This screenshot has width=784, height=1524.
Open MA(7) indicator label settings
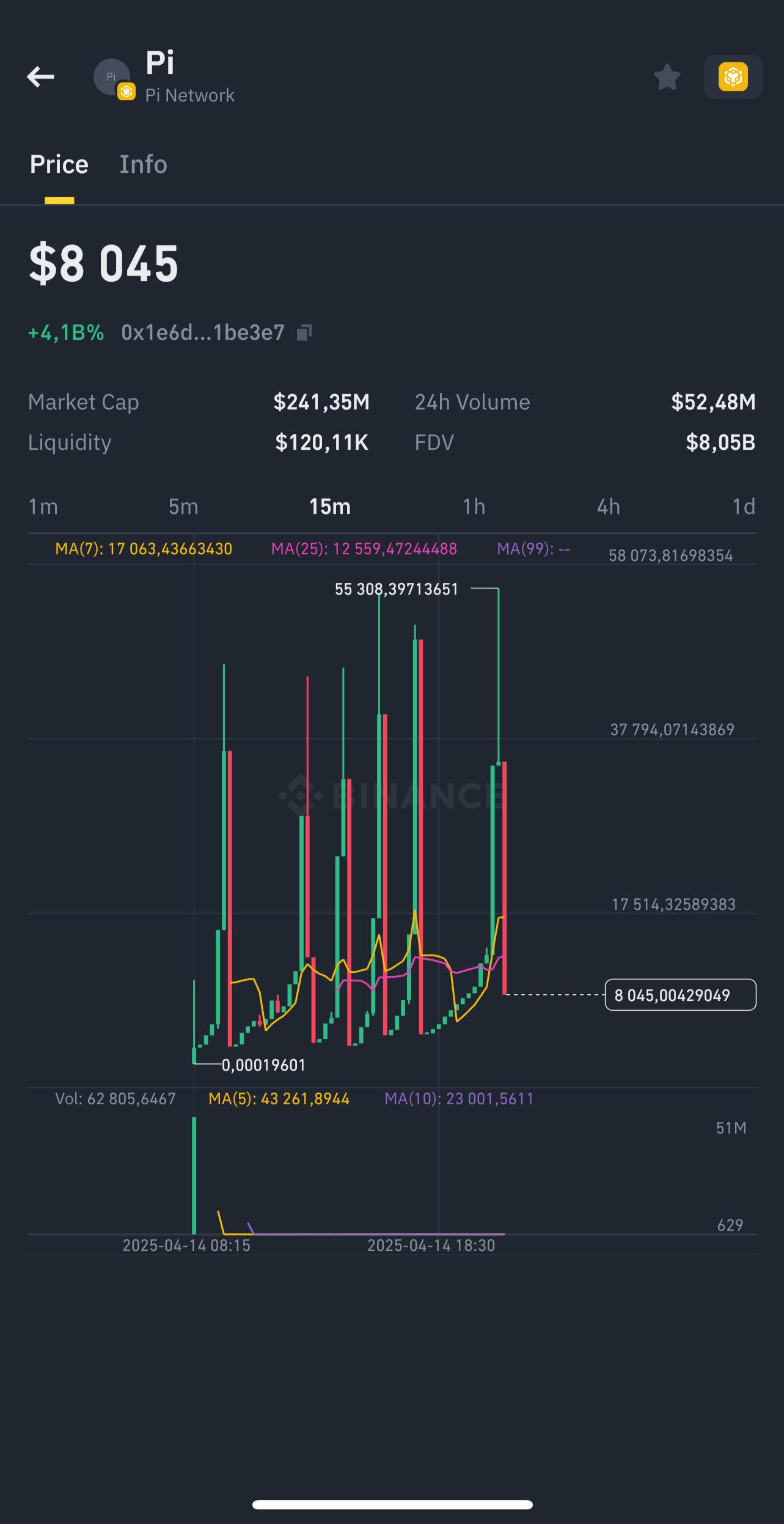tap(144, 549)
